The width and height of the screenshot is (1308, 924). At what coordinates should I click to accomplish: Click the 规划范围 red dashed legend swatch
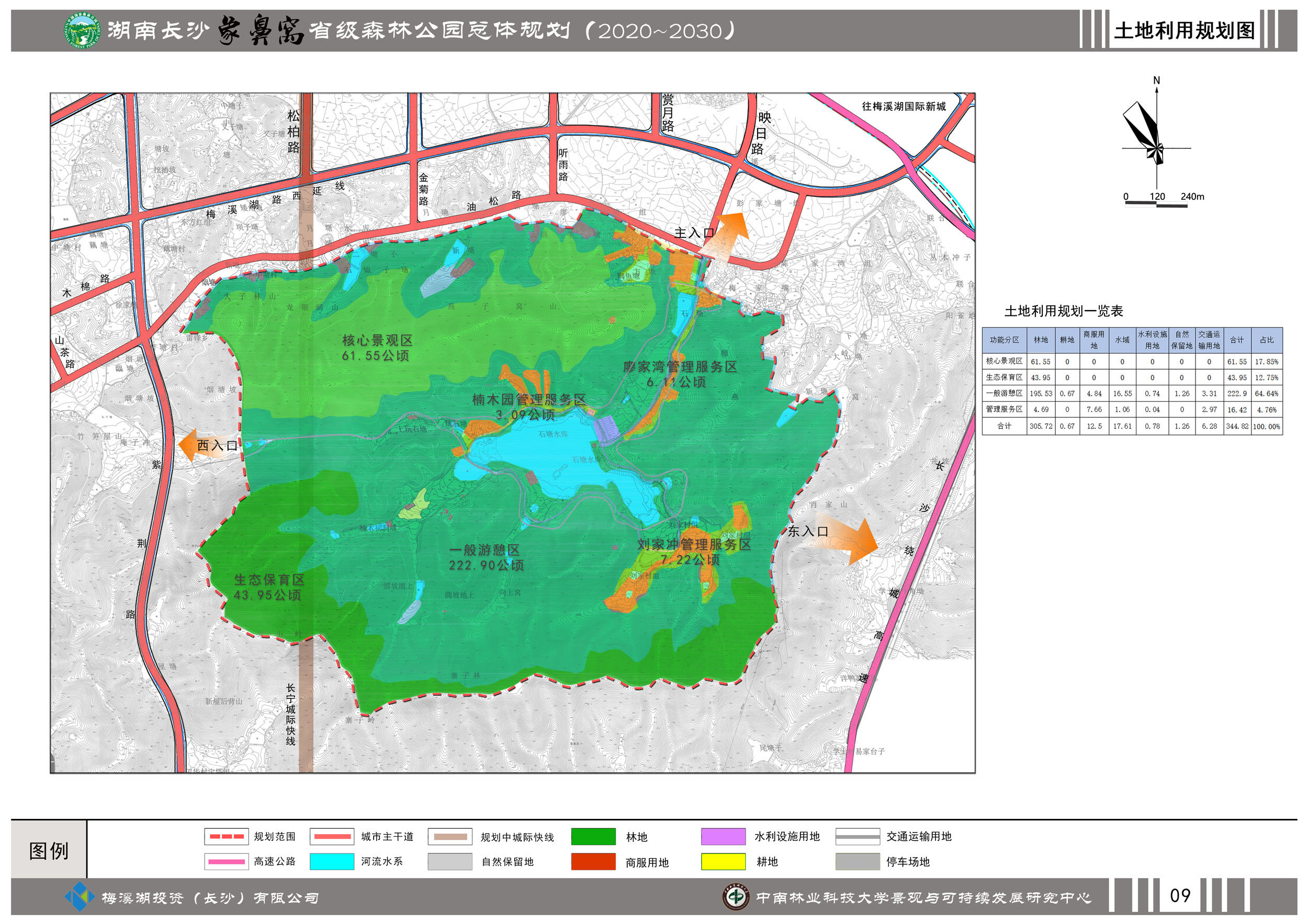[x=226, y=836]
